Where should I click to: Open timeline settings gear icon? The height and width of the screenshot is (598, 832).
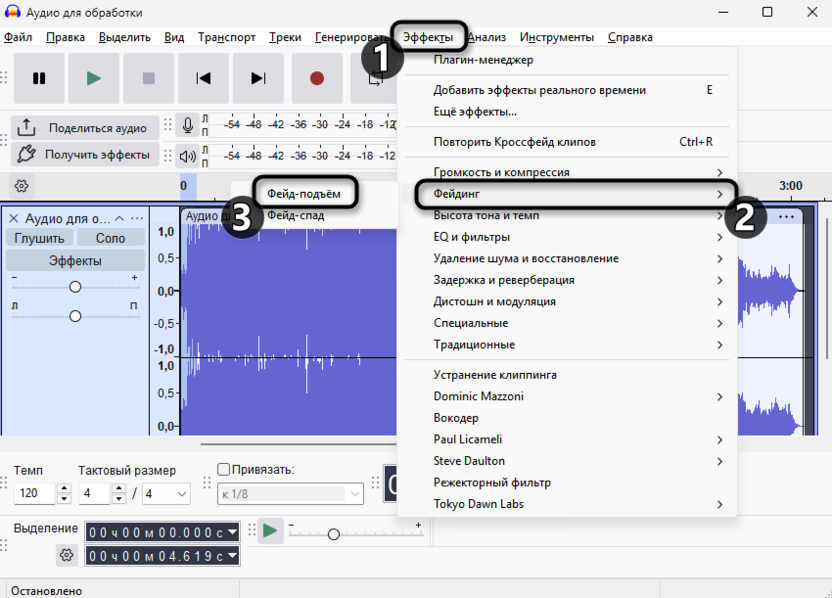pos(21,186)
